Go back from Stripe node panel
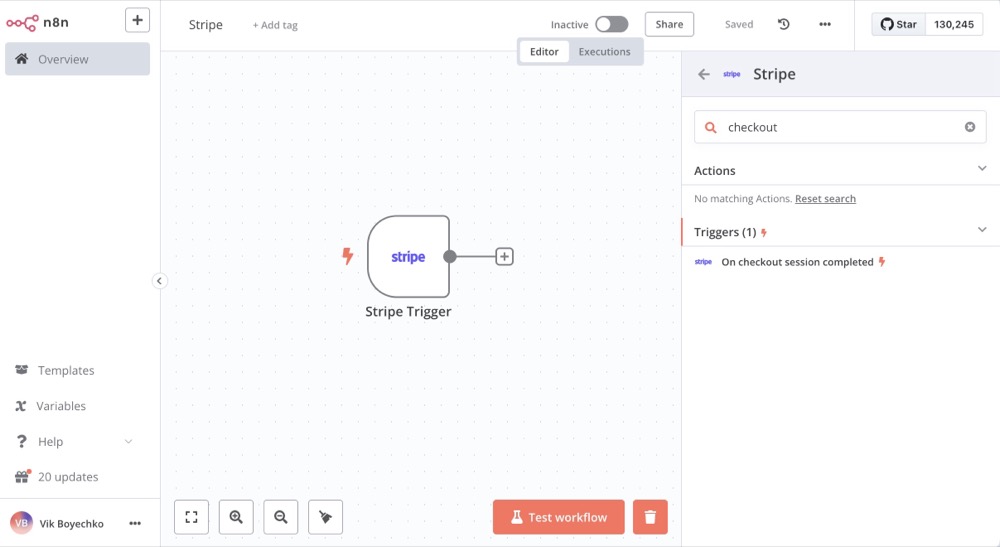This screenshot has height=547, width=1000. click(704, 75)
